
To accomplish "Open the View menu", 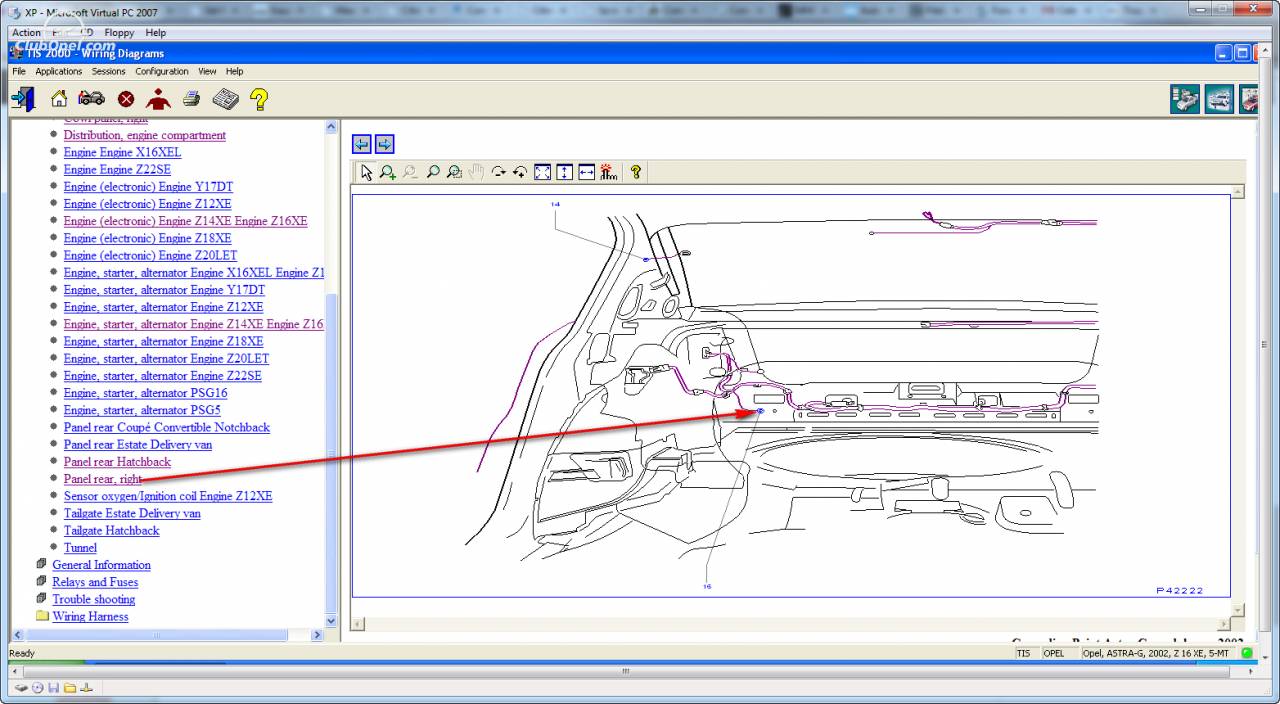I will click(207, 72).
